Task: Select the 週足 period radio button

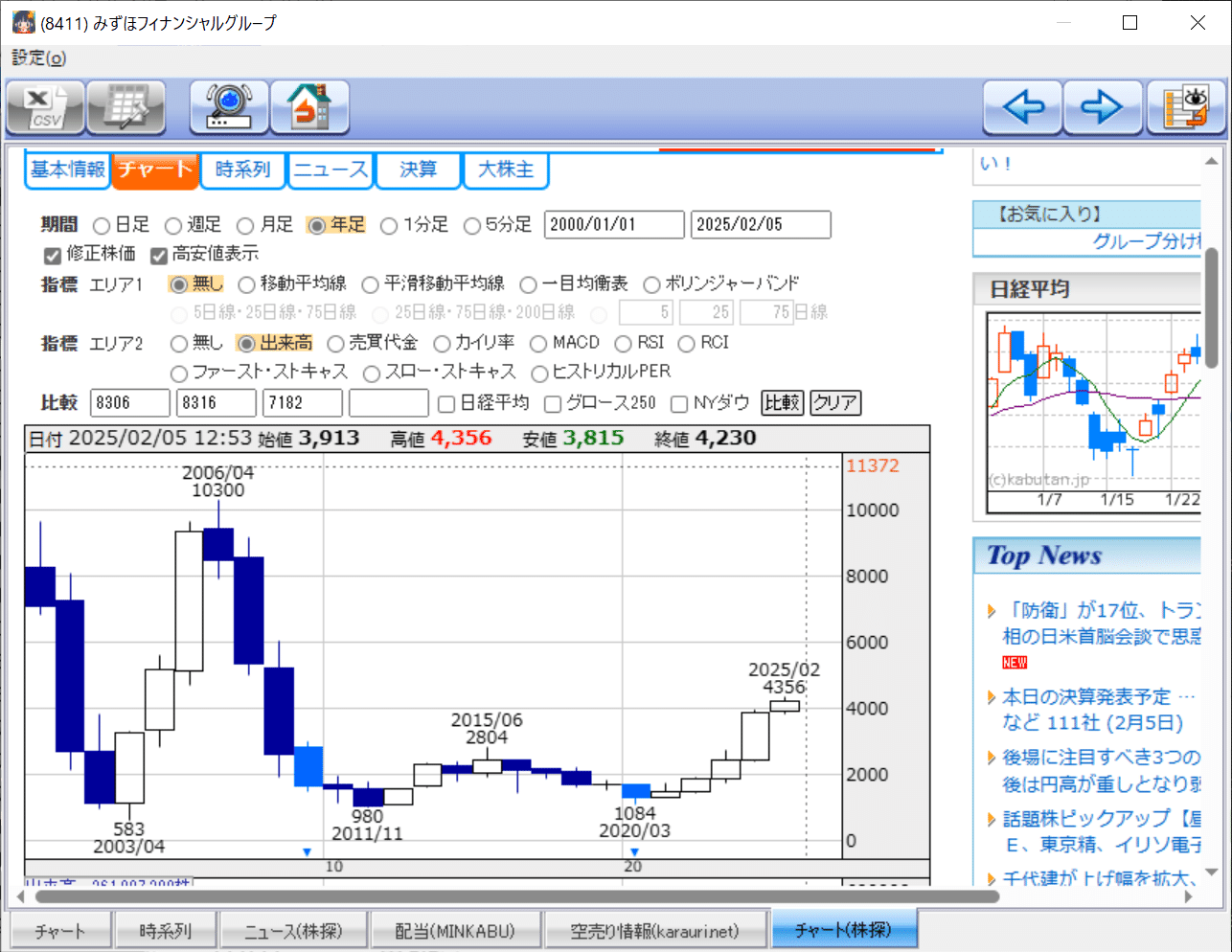Action: pyautogui.click(x=173, y=225)
